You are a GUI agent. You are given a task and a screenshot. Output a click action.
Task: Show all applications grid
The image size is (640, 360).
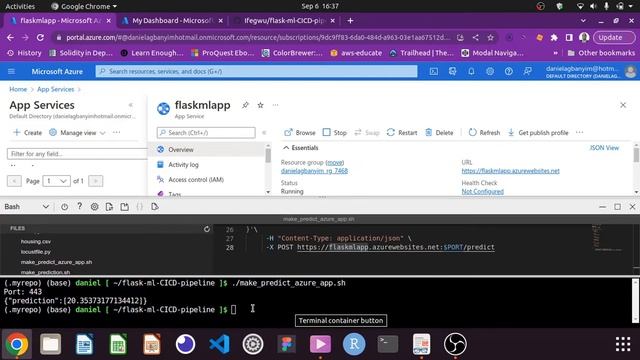(x=623, y=344)
